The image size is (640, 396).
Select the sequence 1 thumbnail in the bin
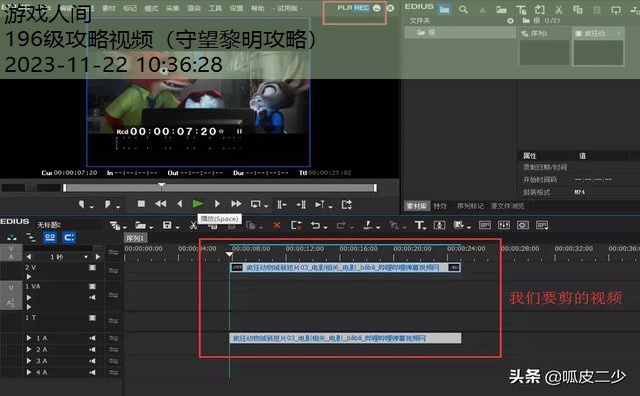544,47
